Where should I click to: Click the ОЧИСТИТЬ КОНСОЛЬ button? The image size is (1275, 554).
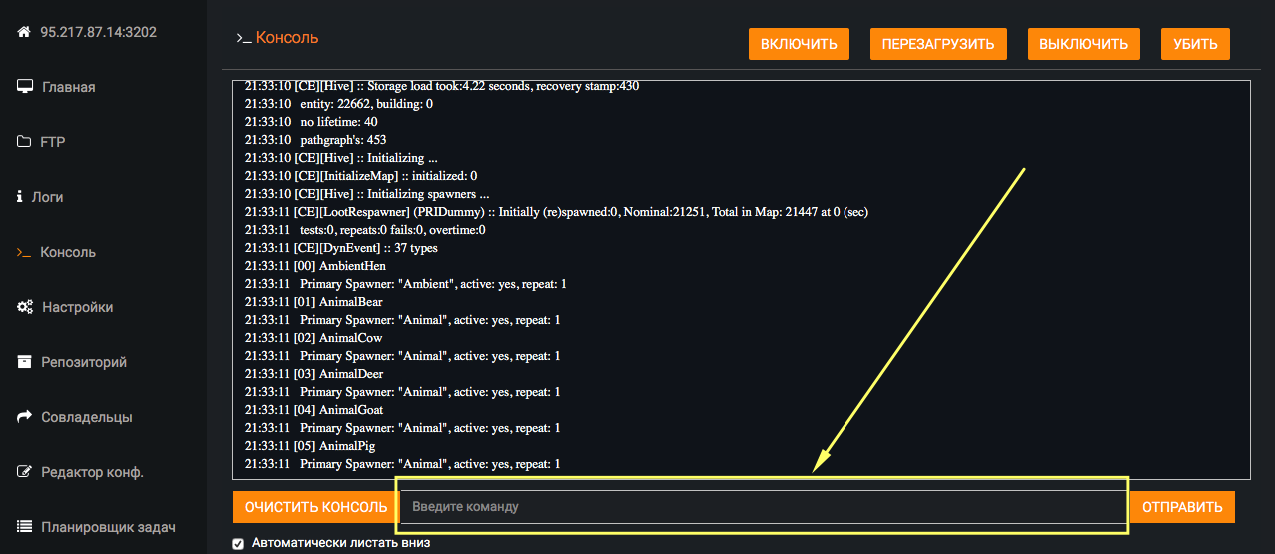pos(315,507)
